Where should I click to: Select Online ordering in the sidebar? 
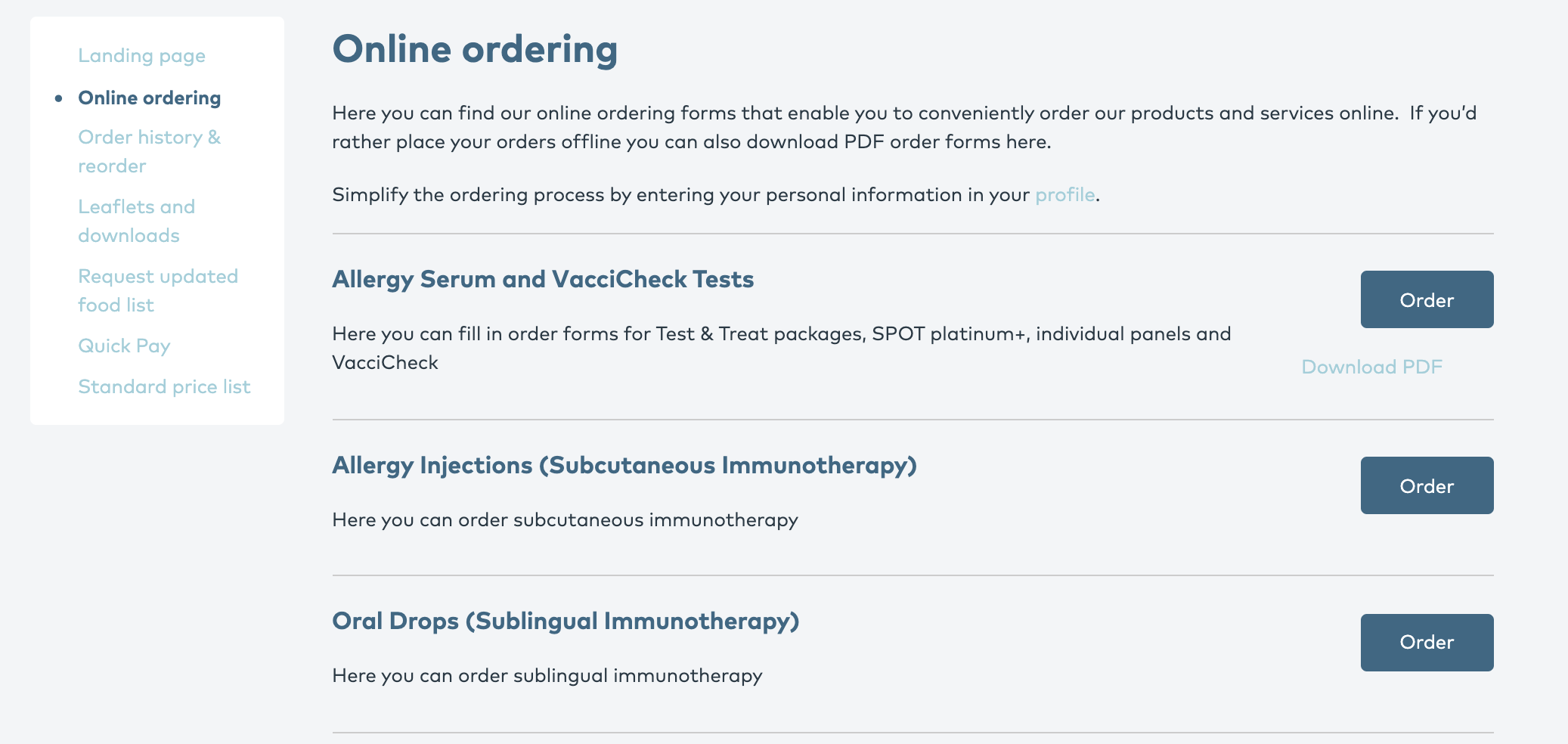click(x=150, y=98)
